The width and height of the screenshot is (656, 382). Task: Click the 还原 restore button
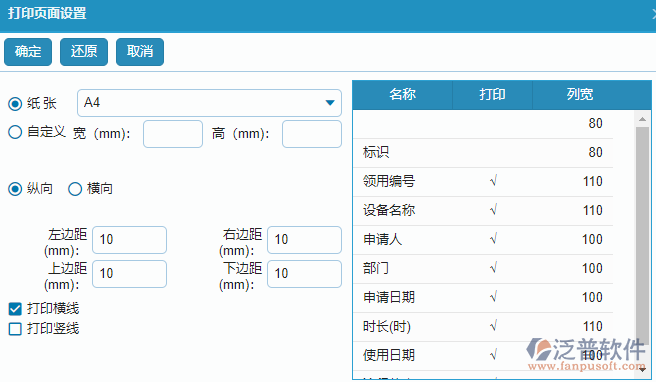(84, 52)
